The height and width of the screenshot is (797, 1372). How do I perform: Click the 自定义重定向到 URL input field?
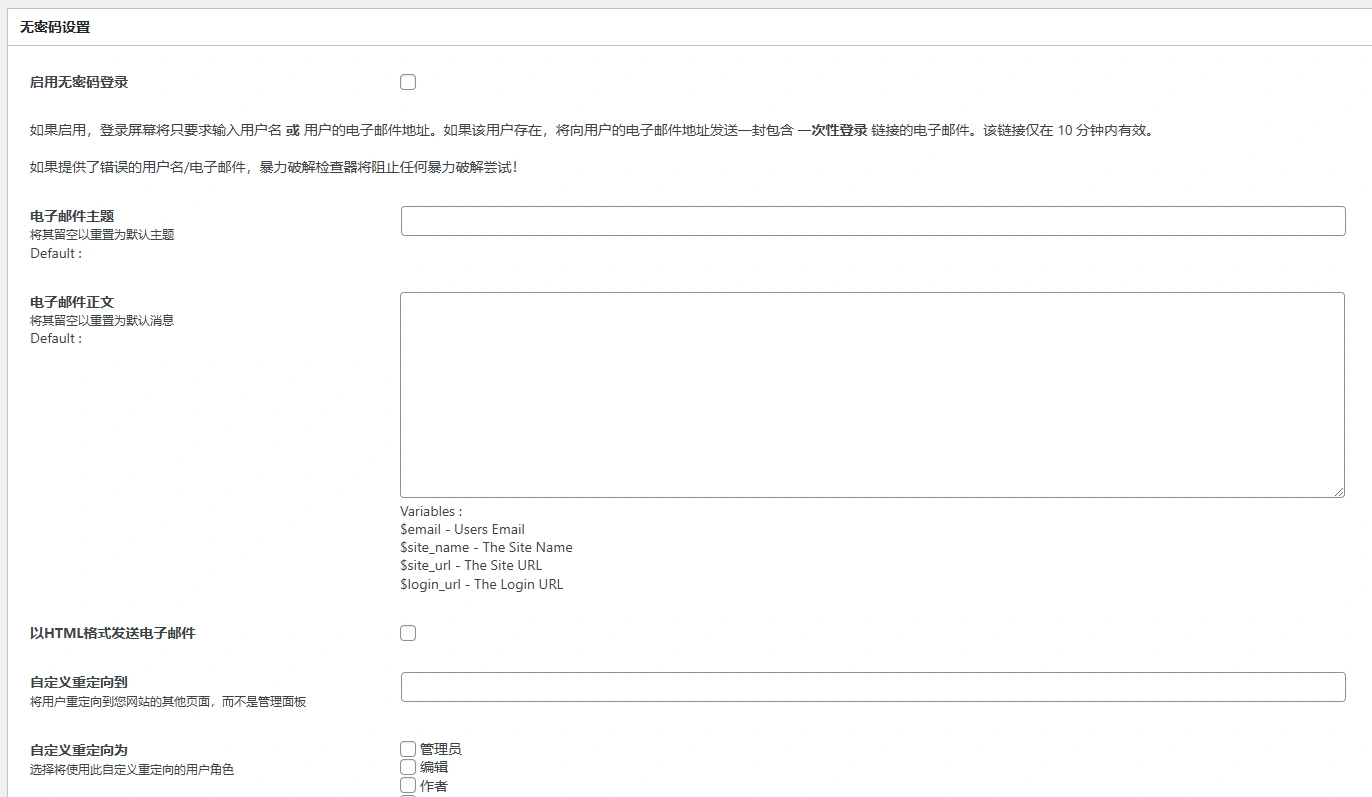coord(872,686)
